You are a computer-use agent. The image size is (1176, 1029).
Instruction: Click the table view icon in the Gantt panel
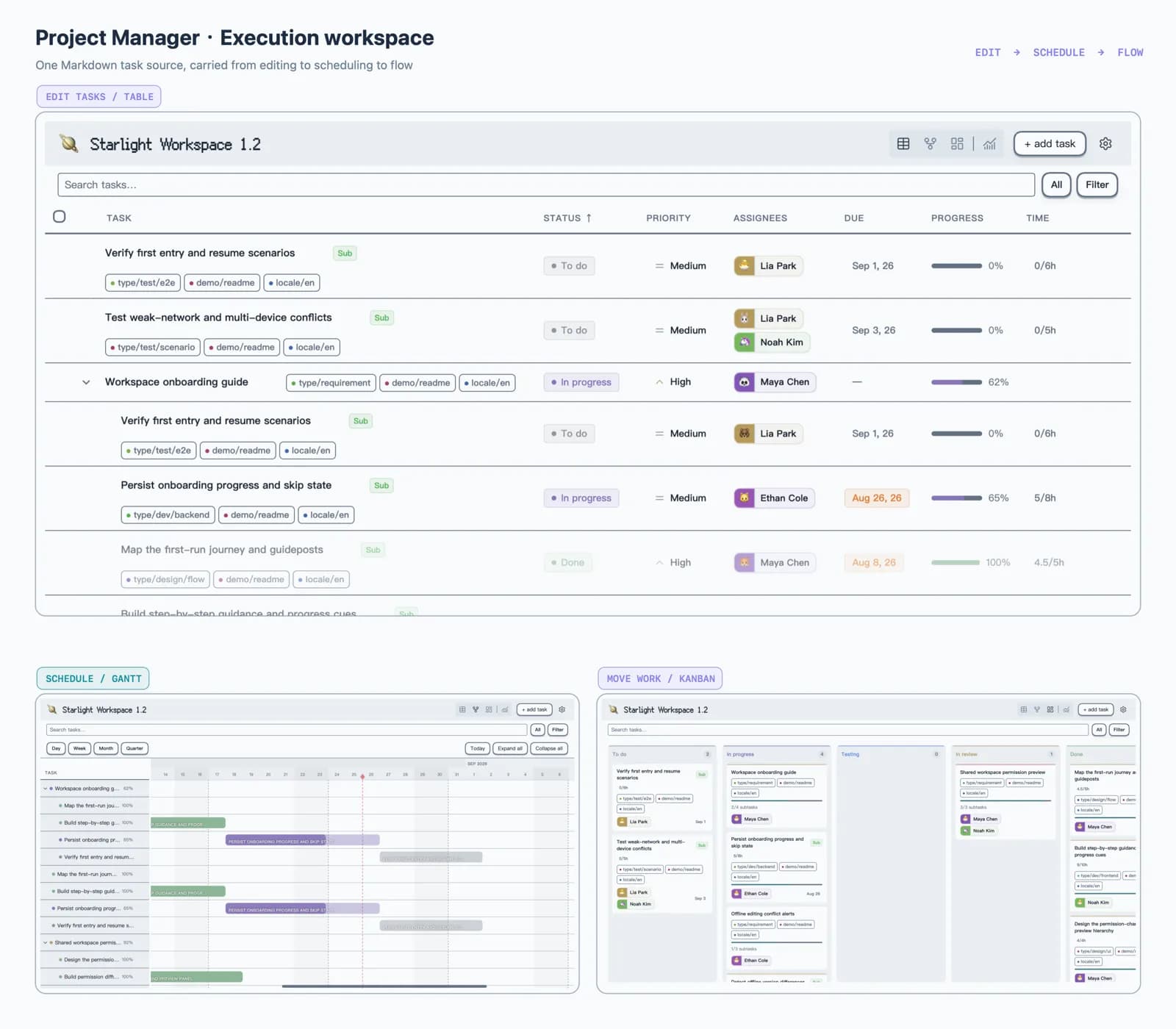pyautogui.click(x=462, y=709)
